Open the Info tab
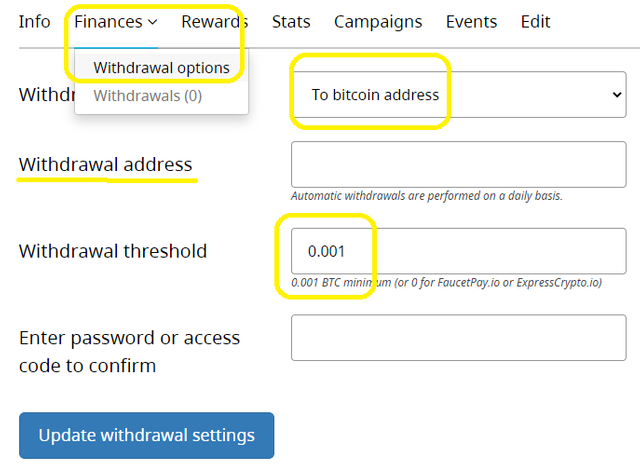Viewport: 640px width, 466px height. [34, 22]
